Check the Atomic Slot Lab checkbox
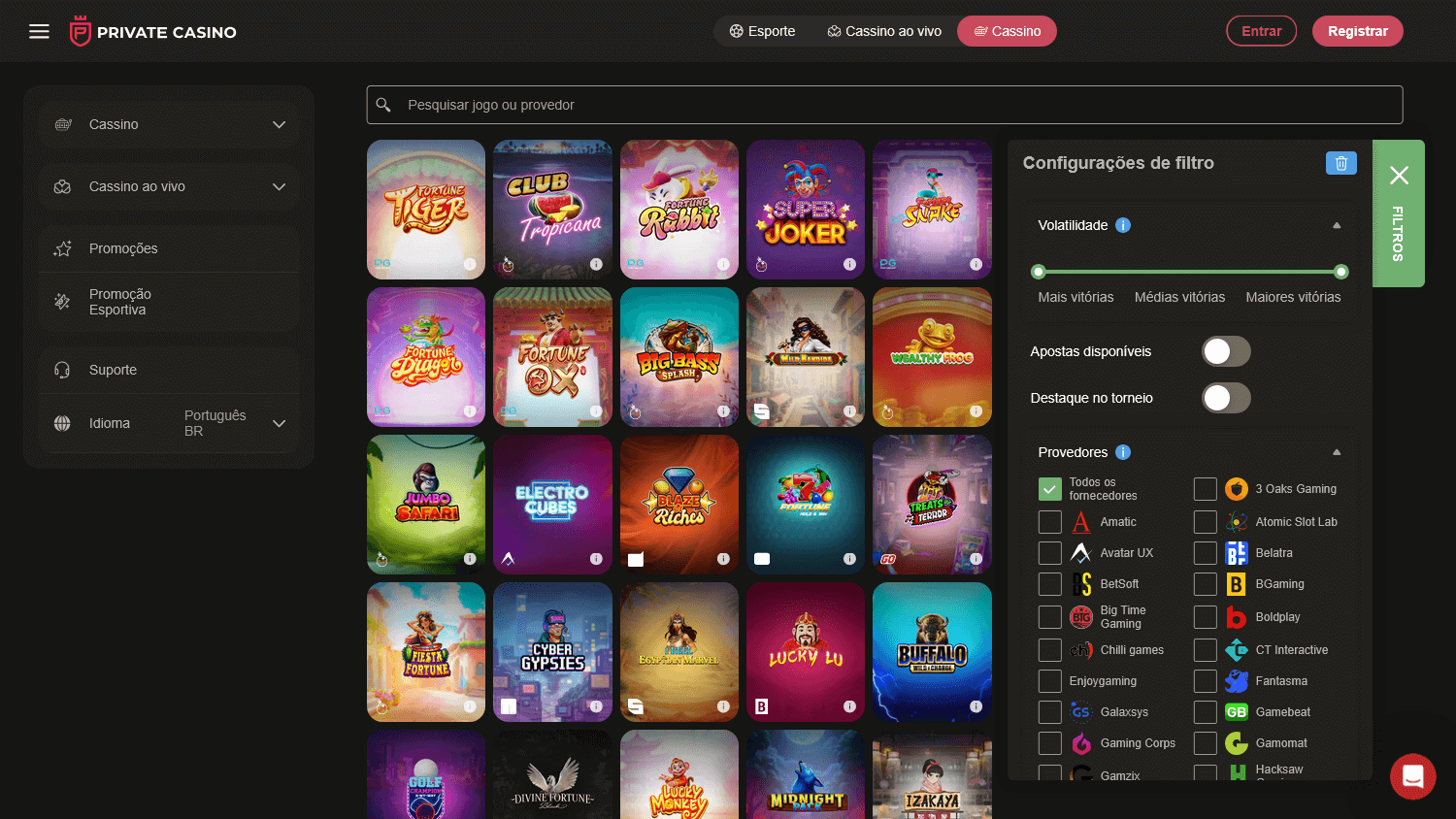The image size is (1456, 819). click(1206, 522)
